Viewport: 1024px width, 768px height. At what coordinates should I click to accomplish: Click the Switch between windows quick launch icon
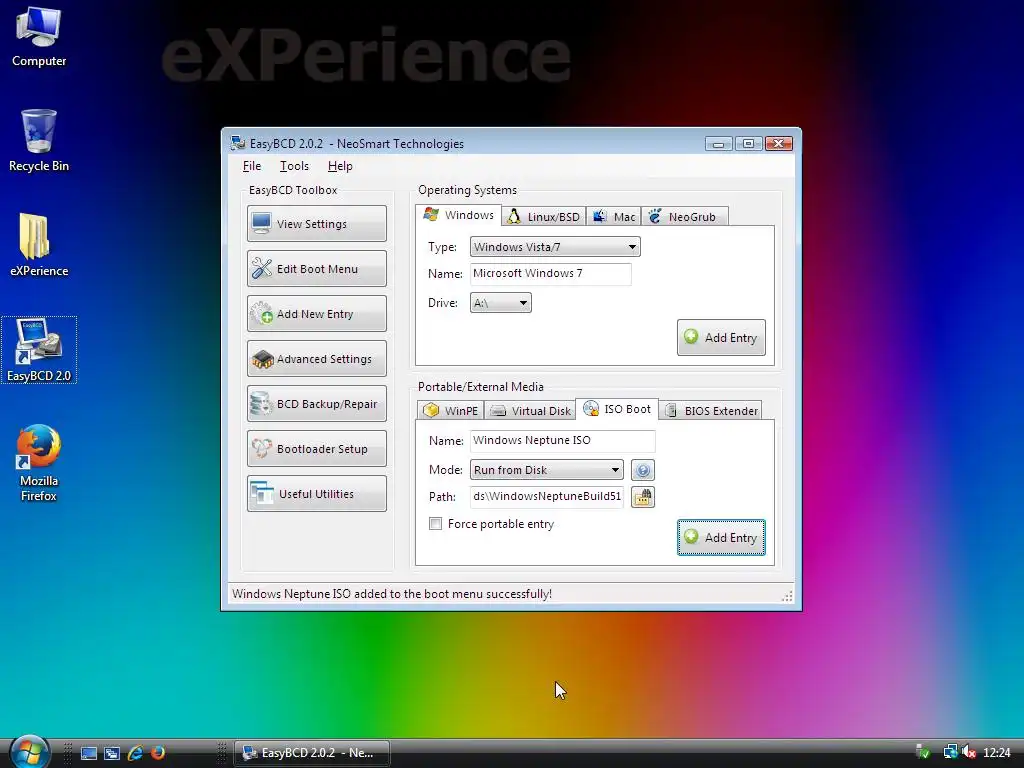[x=112, y=753]
